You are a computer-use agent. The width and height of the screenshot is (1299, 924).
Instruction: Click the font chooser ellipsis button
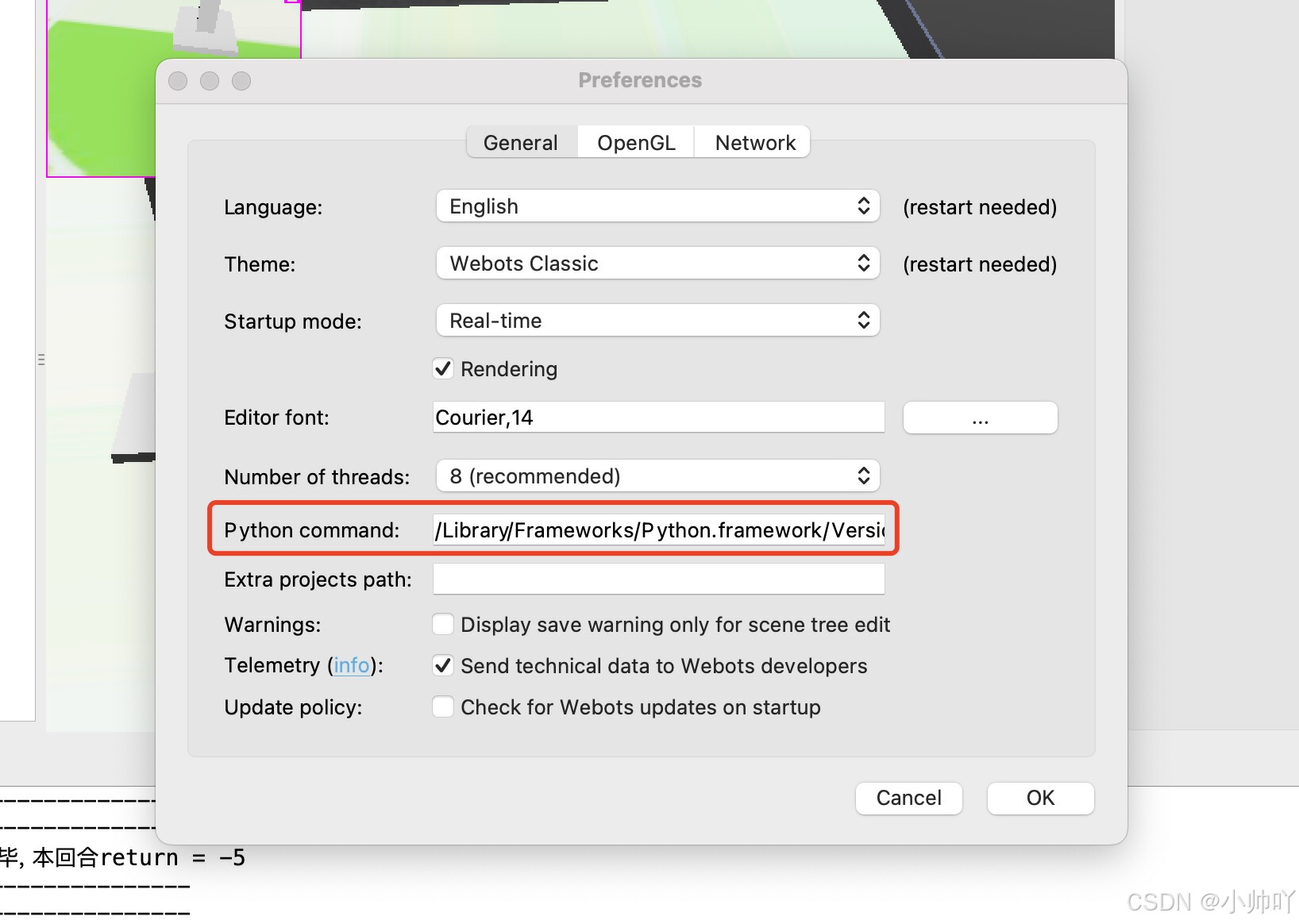coord(980,418)
